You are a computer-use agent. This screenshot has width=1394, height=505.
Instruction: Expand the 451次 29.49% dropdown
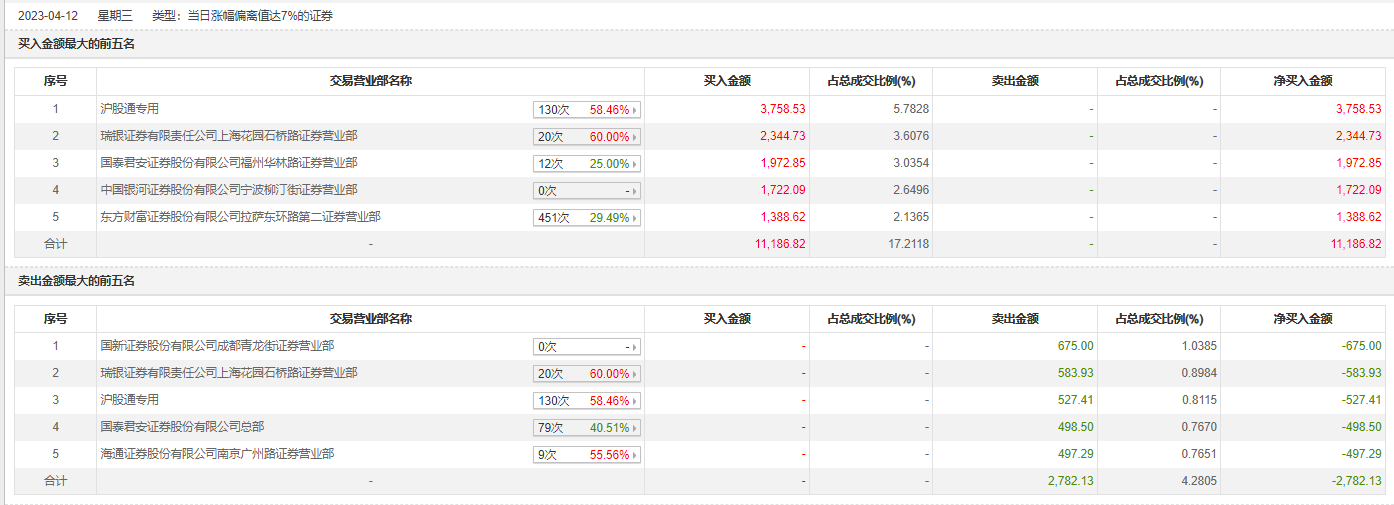click(587, 218)
